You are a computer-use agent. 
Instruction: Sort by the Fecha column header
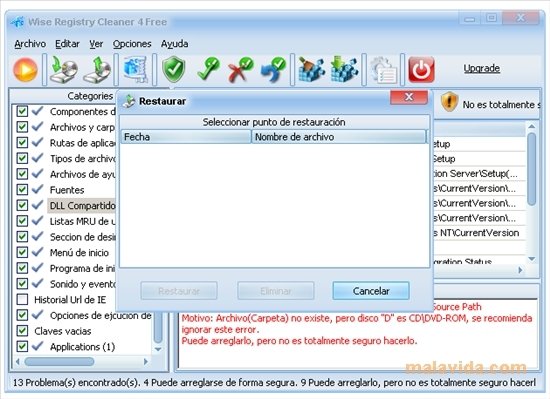click(186, 137)
